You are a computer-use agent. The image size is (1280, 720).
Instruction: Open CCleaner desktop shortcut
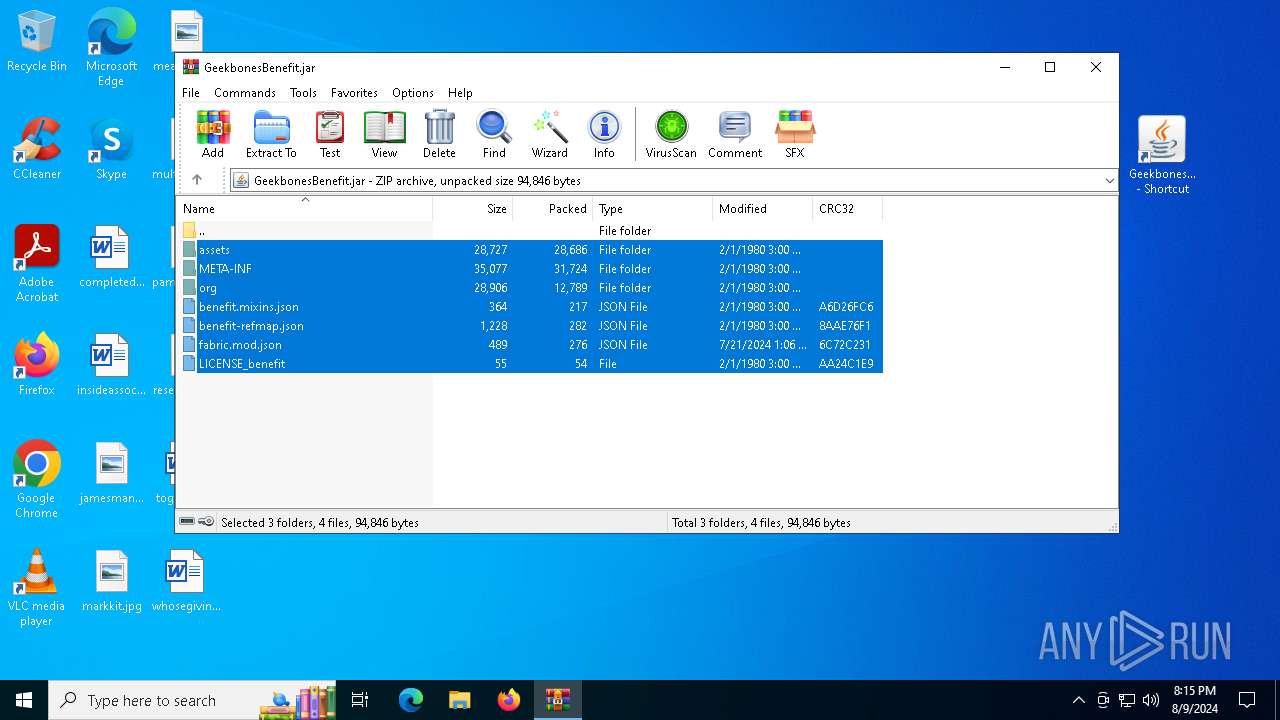(x=37, y=149)
